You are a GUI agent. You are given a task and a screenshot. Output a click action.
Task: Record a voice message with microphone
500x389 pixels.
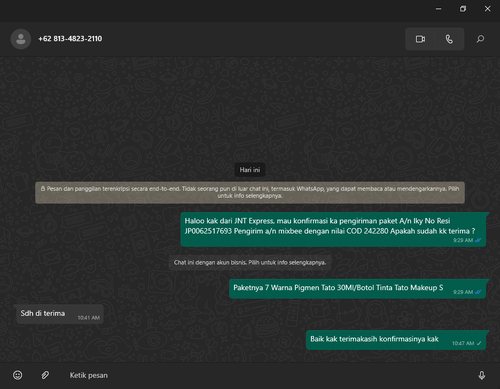pyautogui.click(x=482, y=375)
